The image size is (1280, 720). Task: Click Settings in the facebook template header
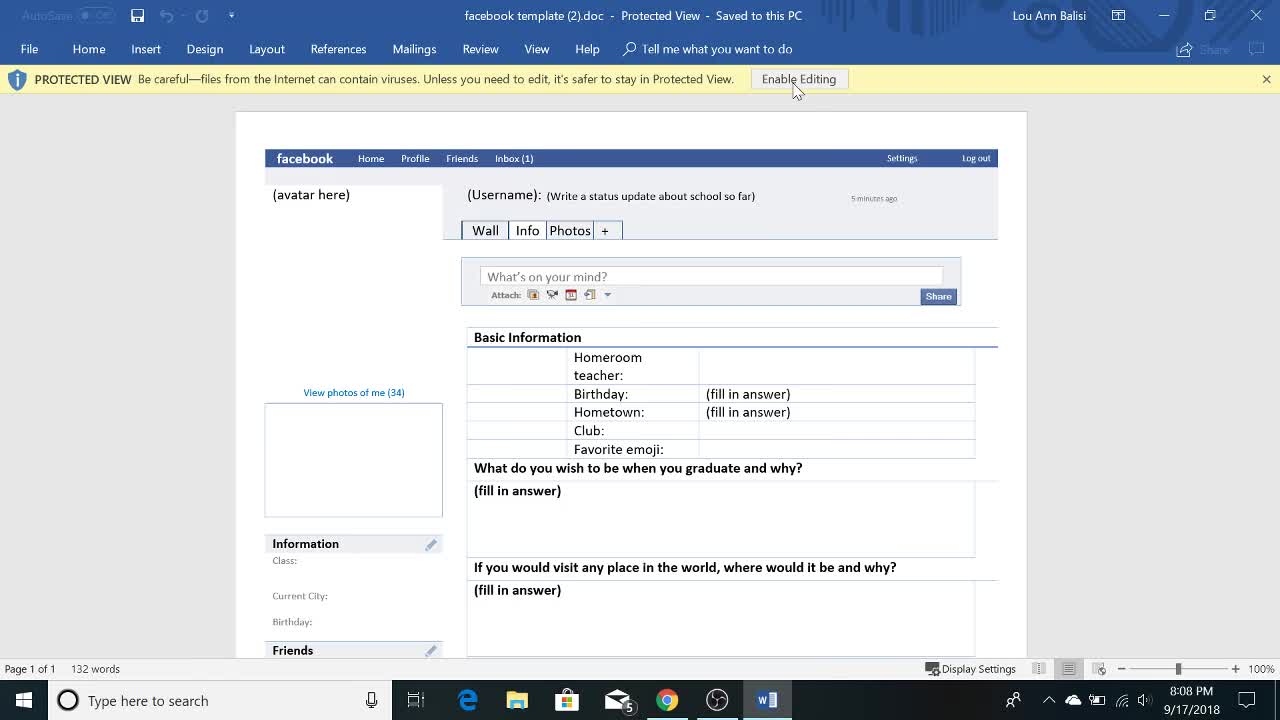point(902,158)
